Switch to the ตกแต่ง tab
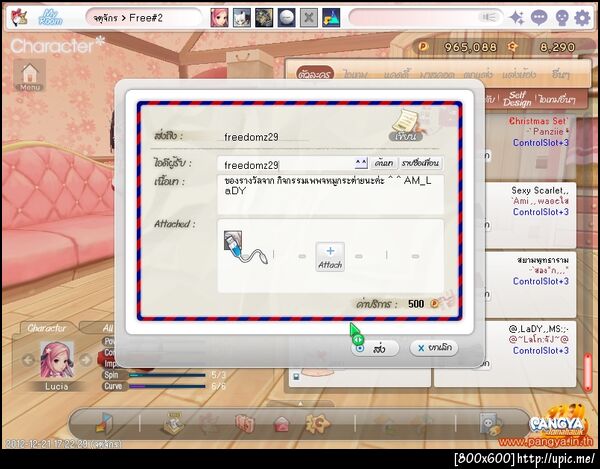Screen dimensions: 600x469 [x=478, y=74]
